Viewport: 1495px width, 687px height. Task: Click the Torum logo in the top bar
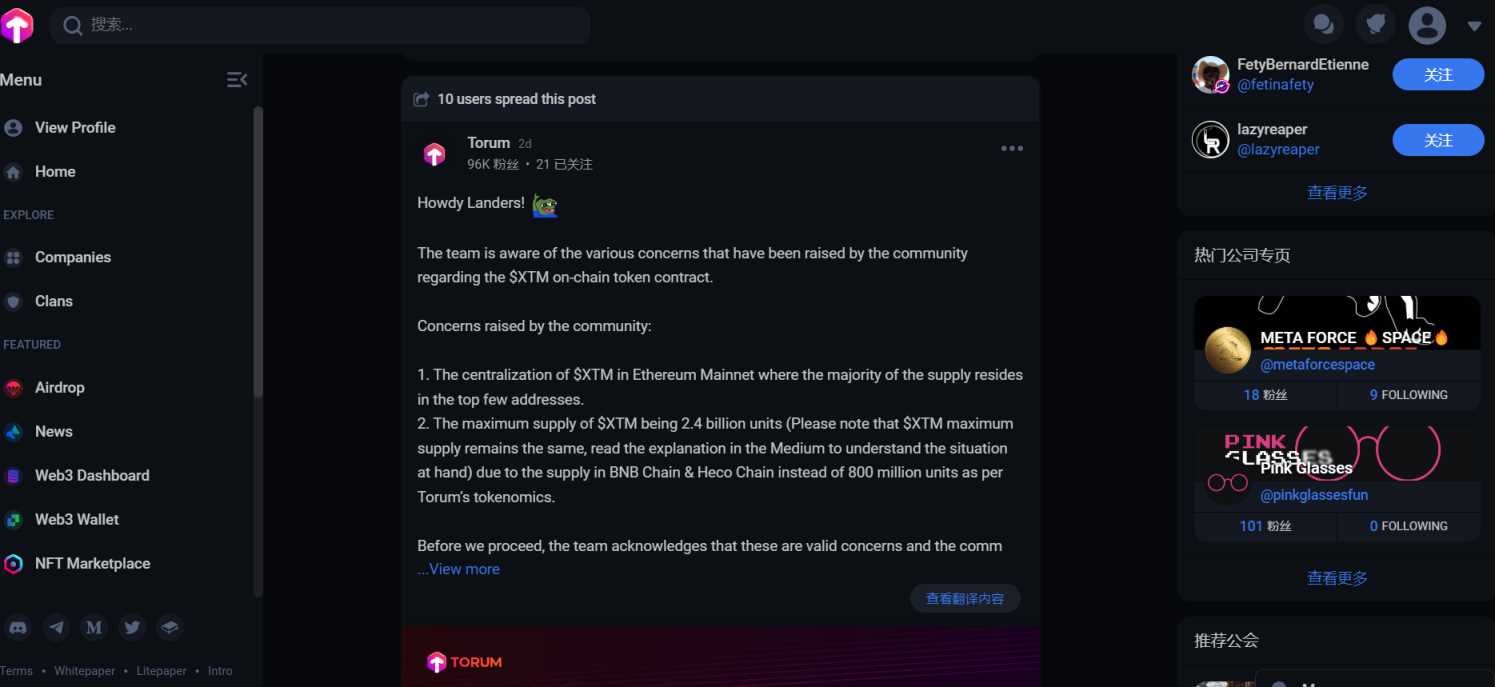18,24
